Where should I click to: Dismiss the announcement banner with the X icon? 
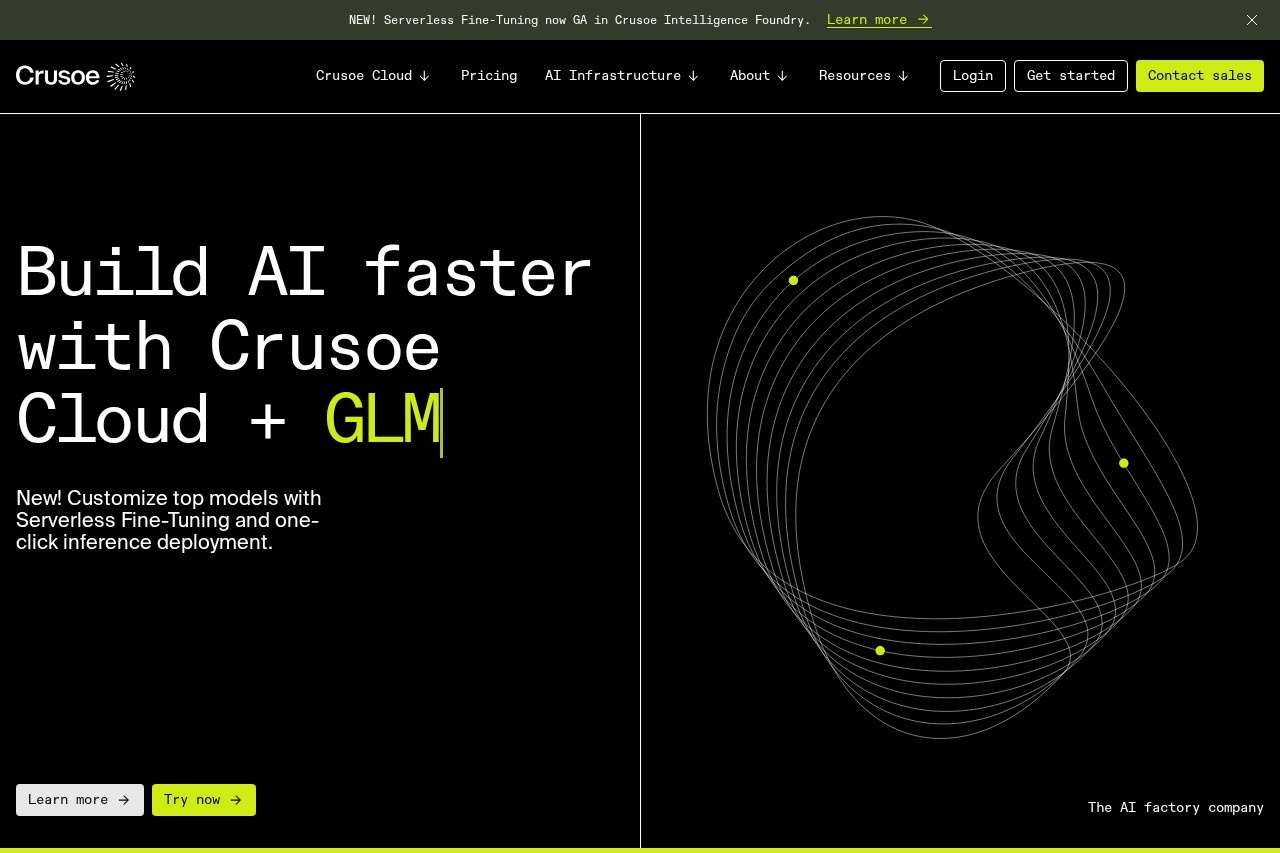[x=1252, y=20]
